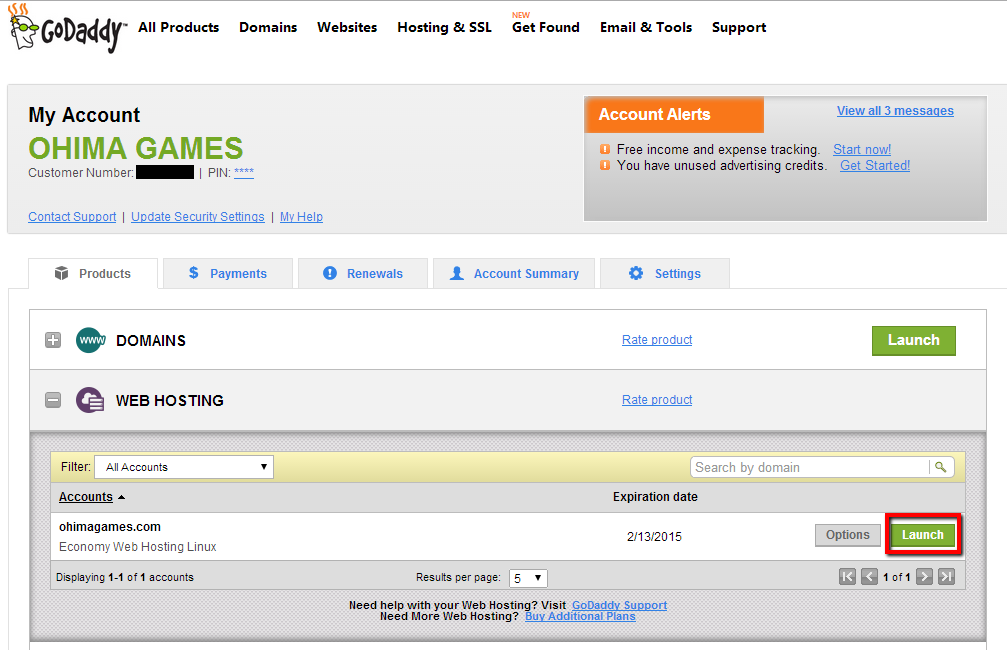Reveal the PIN link
This screenshot has width=1007, height=650.
click(x=243, y=172)
